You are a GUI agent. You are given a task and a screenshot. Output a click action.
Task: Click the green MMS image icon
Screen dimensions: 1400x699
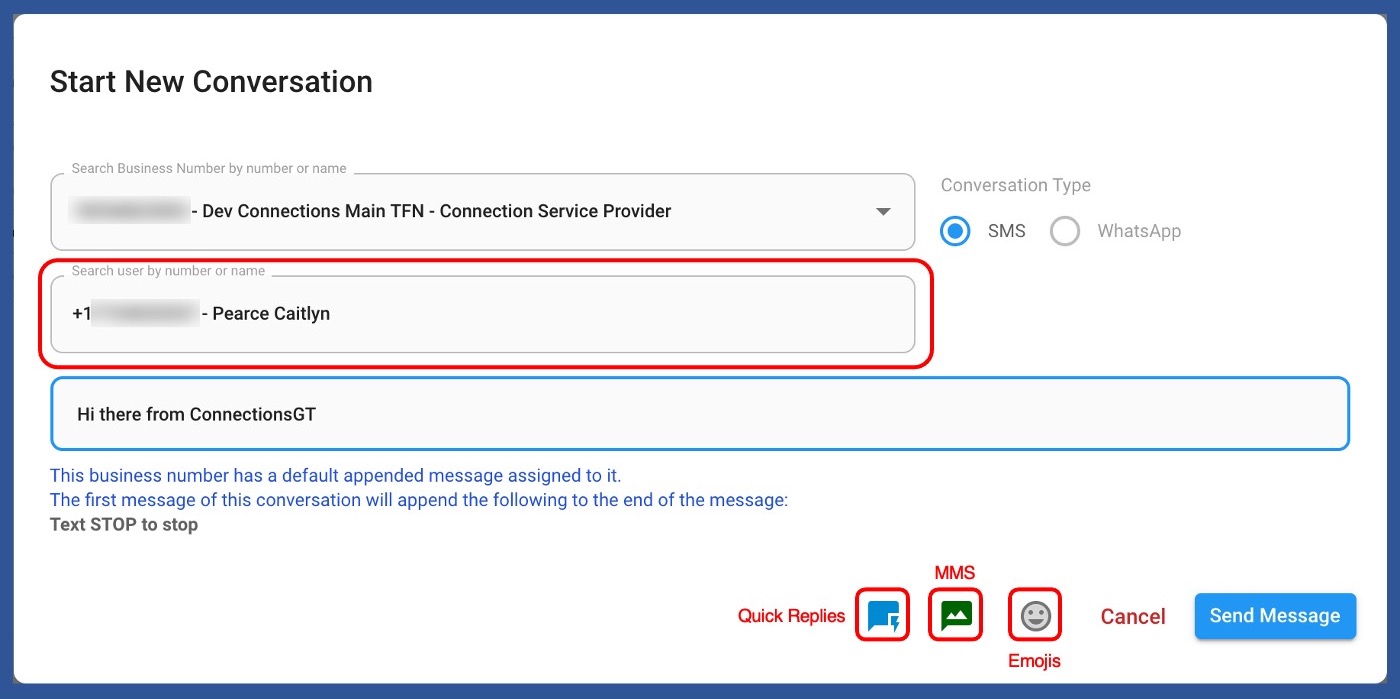click(x=955, y=616)
